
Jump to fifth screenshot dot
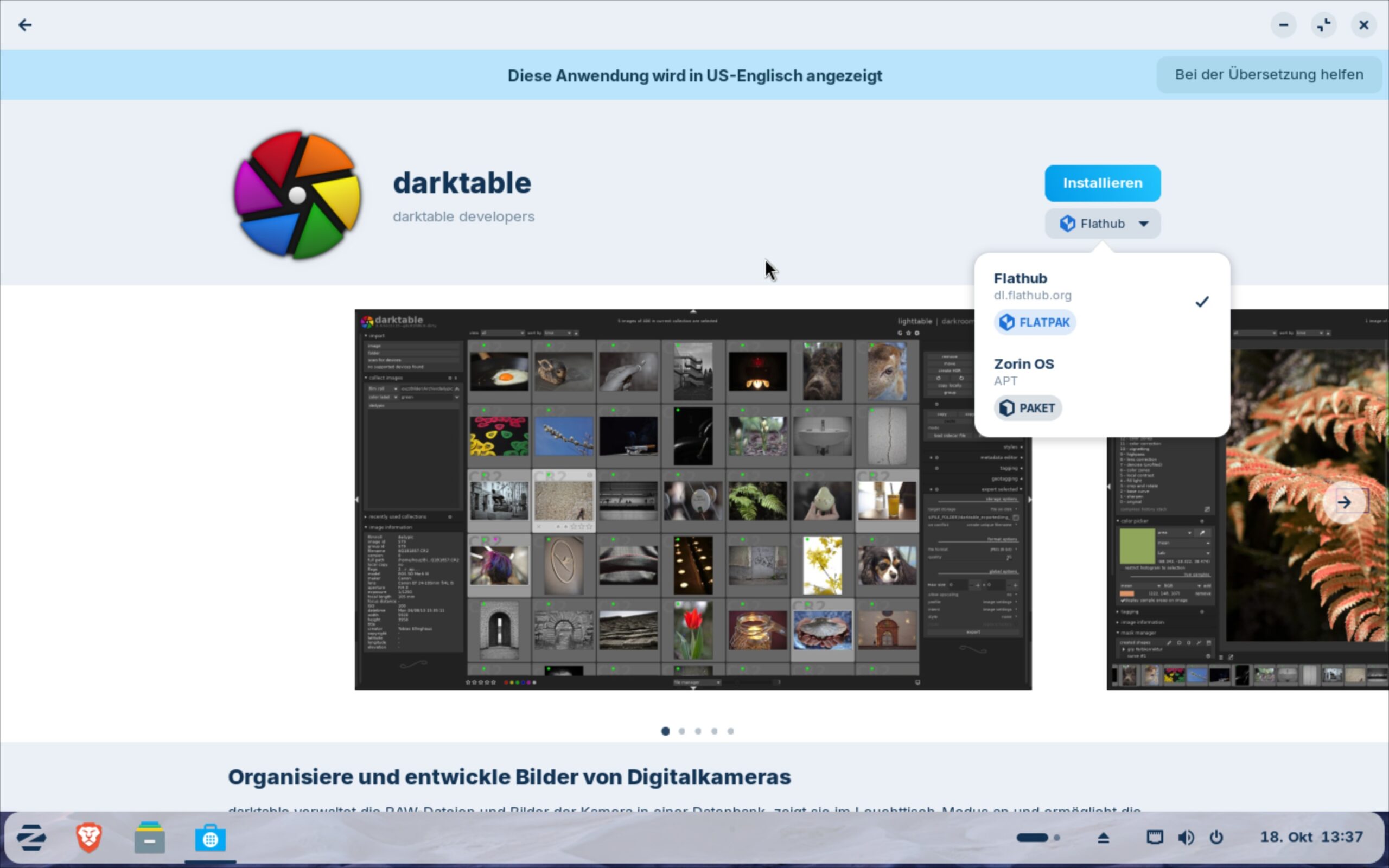731,731
